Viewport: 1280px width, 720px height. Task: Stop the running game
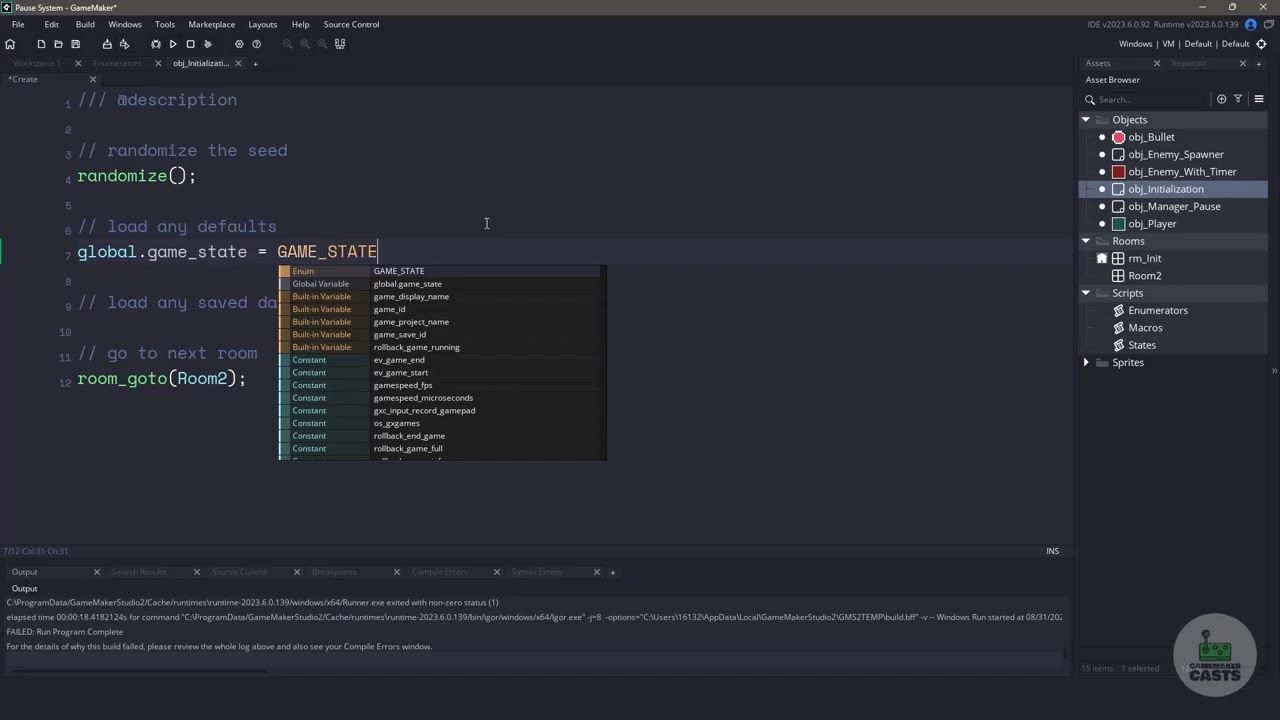(190, 44)
